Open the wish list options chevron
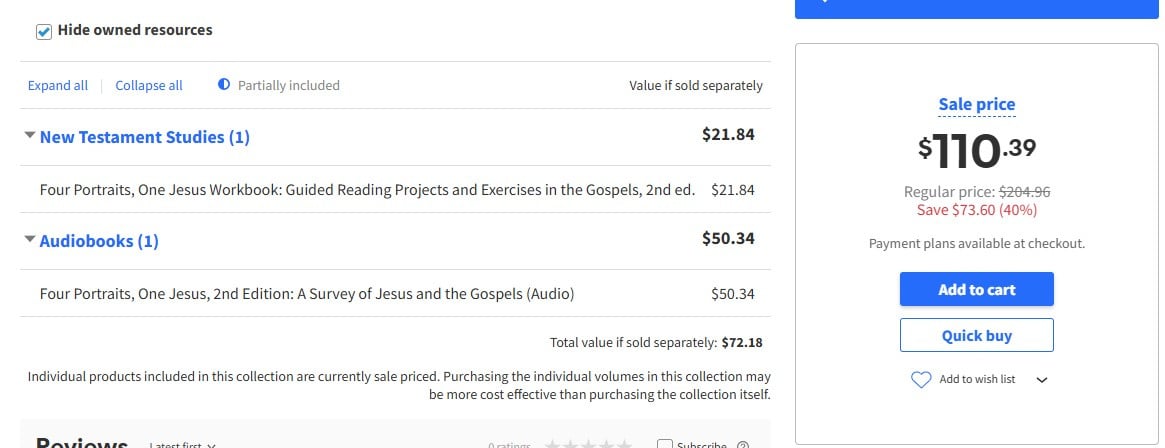 pos(1041,380)
